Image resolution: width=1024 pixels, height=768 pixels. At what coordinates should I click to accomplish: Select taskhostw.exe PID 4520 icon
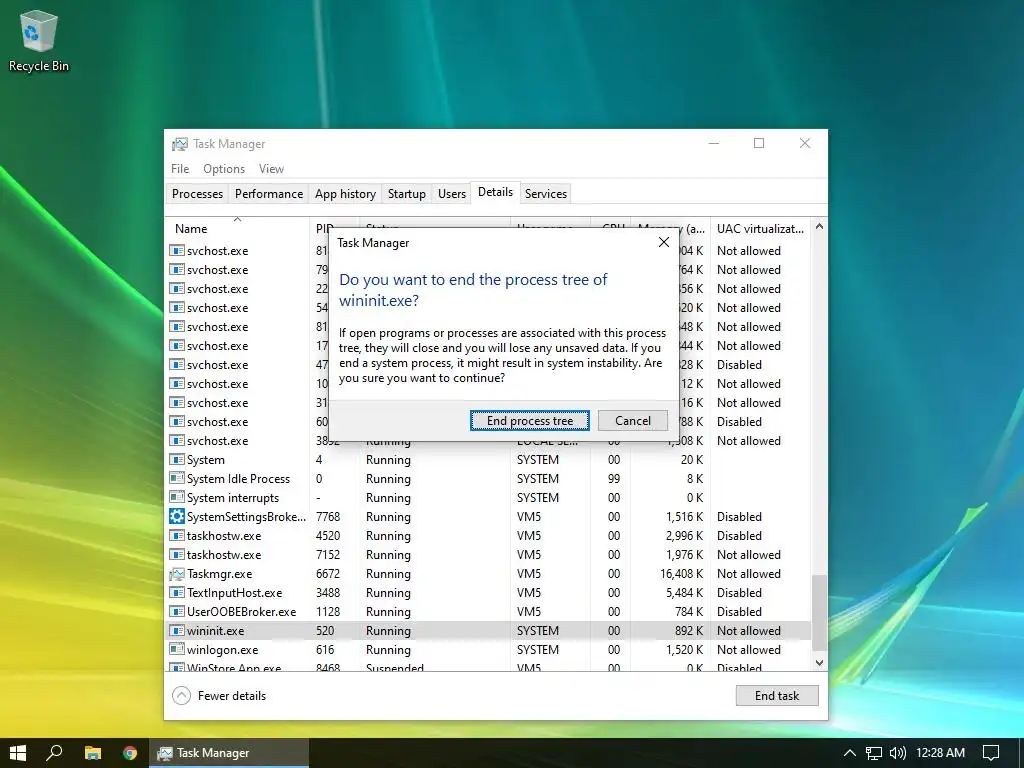[x=176, y=536]
